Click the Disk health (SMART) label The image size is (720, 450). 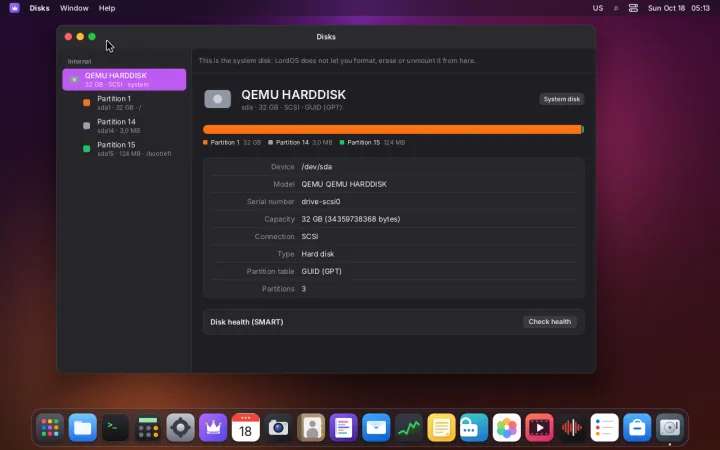tap(247, 322)
